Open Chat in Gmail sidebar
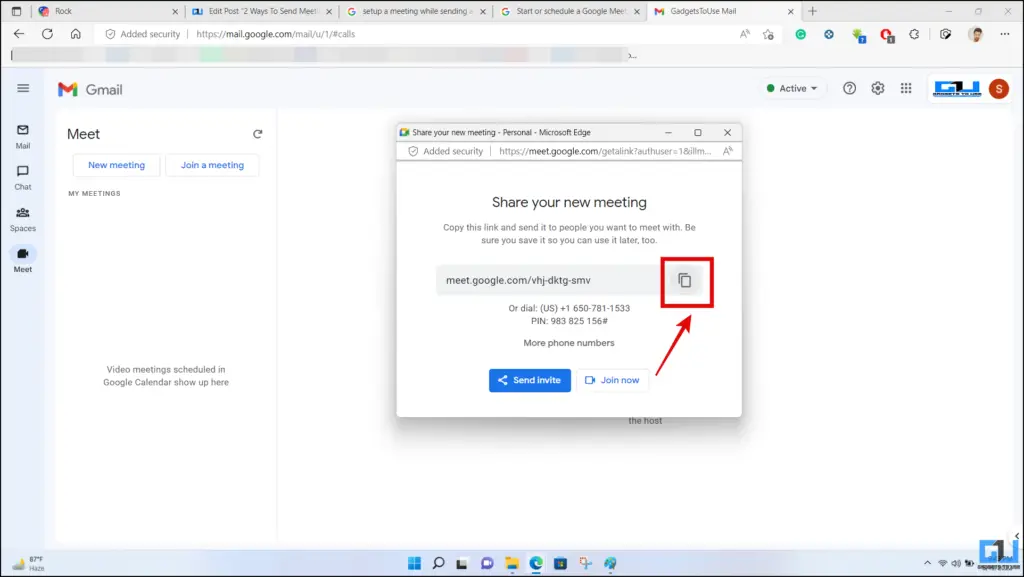 (x=23, y=178)
